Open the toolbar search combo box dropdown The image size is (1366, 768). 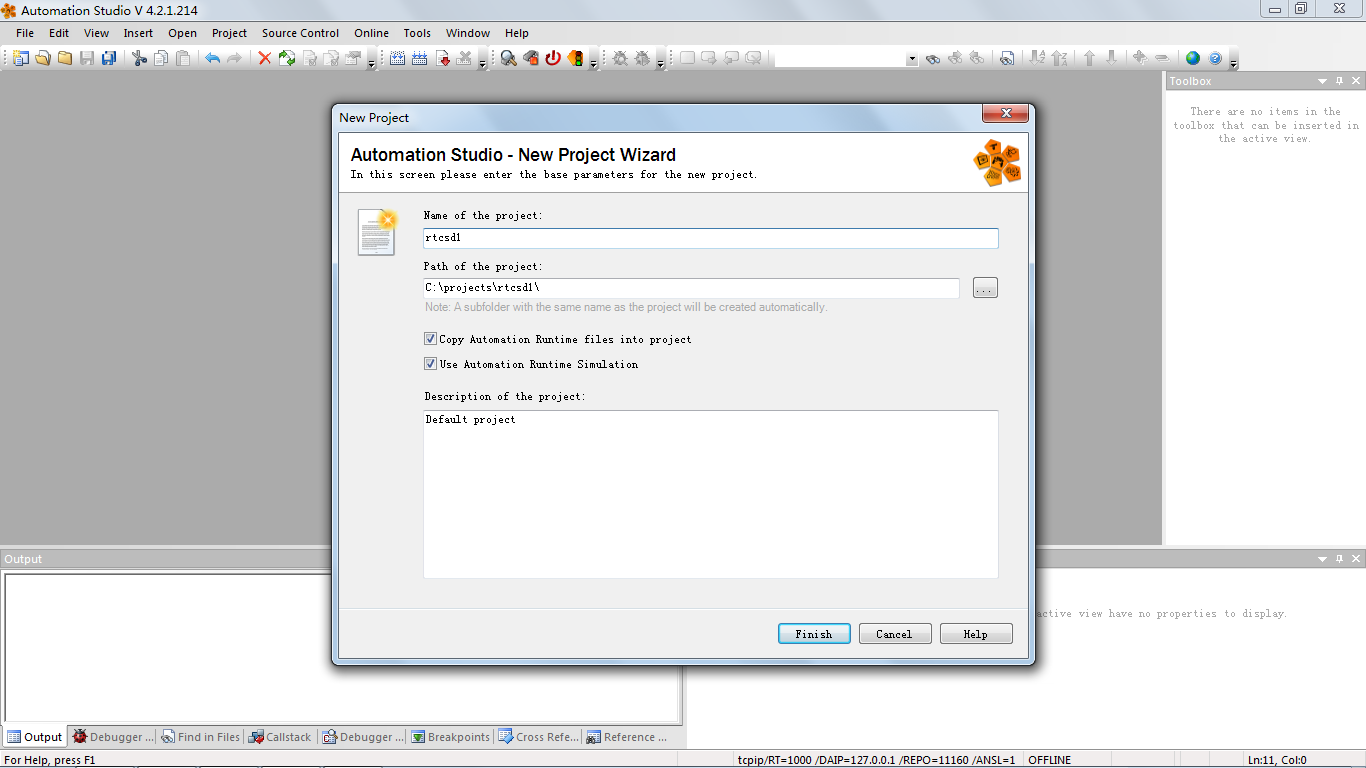point(911,59)
